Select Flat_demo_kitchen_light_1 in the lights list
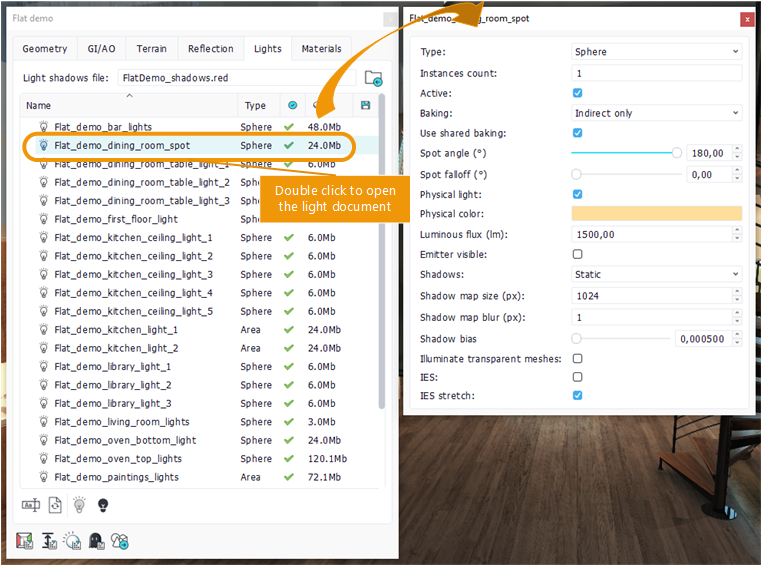This screenshot has height=566, width=762. coord(116,330)
